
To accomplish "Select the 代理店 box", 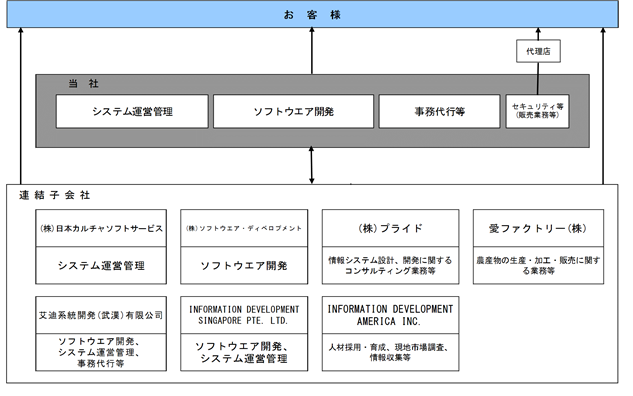I will pyautogui.click(x=538, y=51).
